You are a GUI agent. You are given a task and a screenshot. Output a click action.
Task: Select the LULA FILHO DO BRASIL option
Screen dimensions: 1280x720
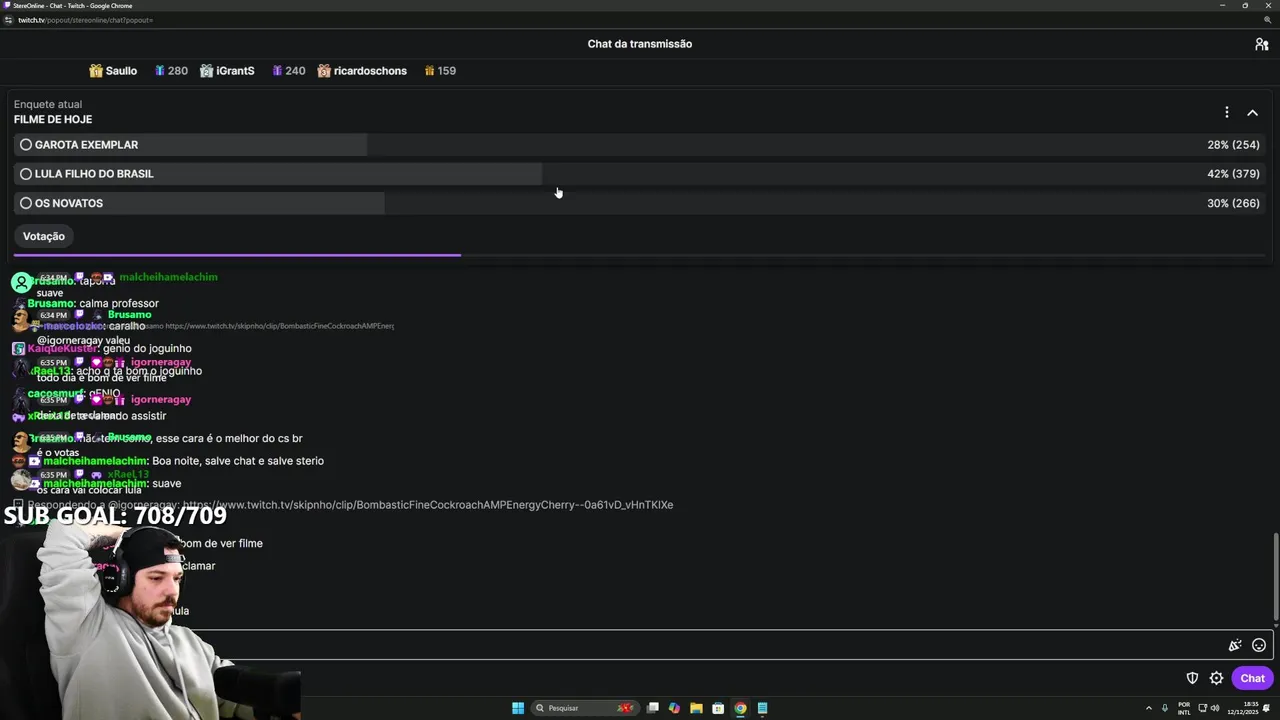pos(642,174)
